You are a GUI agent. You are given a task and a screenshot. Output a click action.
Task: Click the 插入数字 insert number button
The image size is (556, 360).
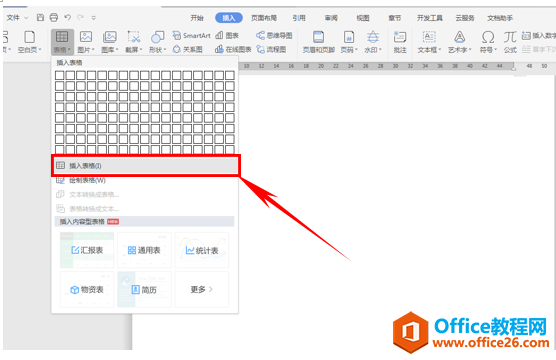(x=539, y=35)
